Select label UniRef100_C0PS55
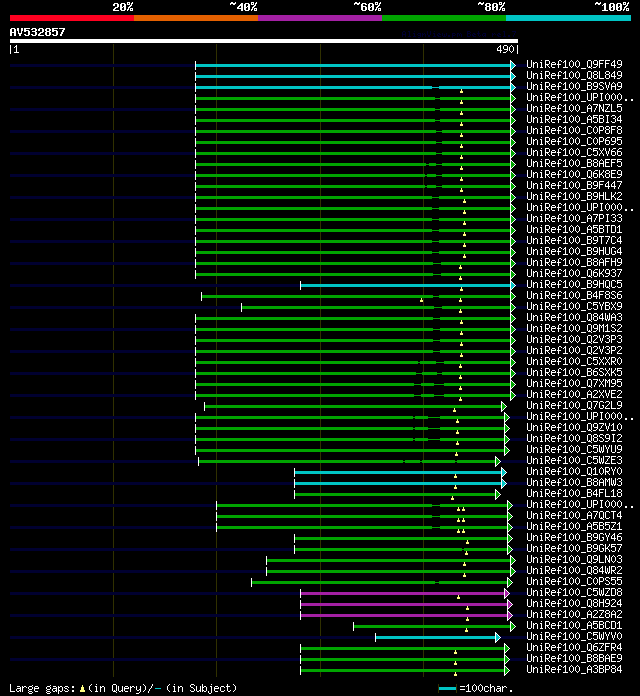 tap(574, 581)
